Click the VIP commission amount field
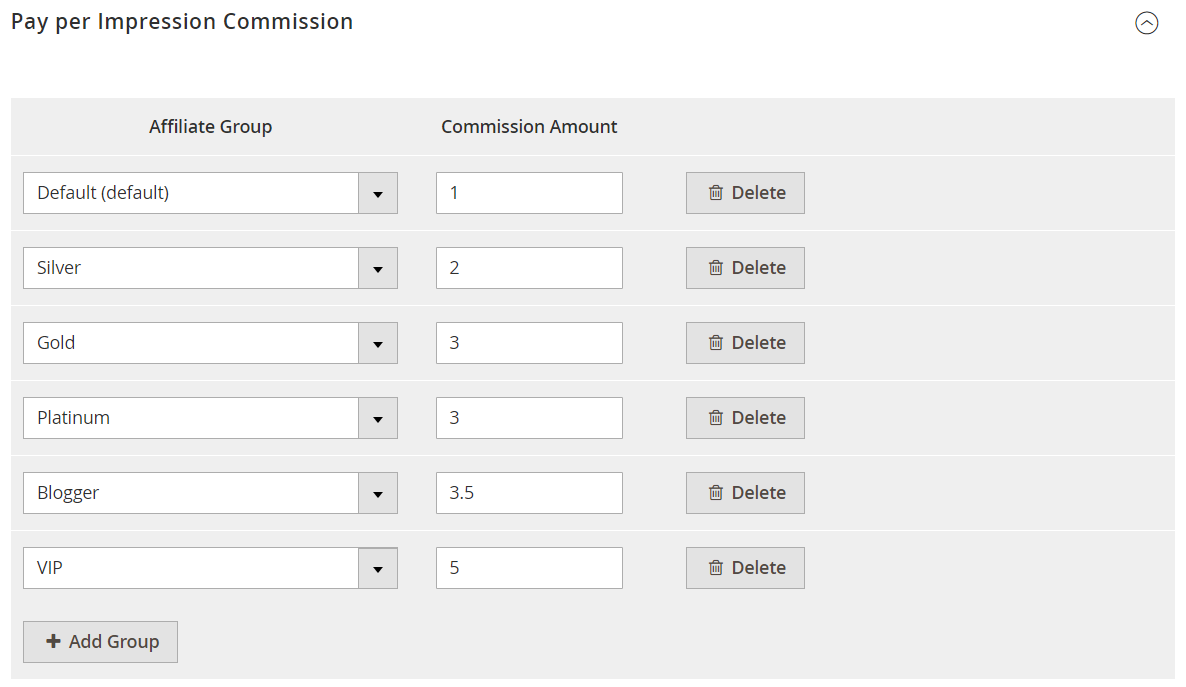The image size is (1186, 687). coord(528,567)
